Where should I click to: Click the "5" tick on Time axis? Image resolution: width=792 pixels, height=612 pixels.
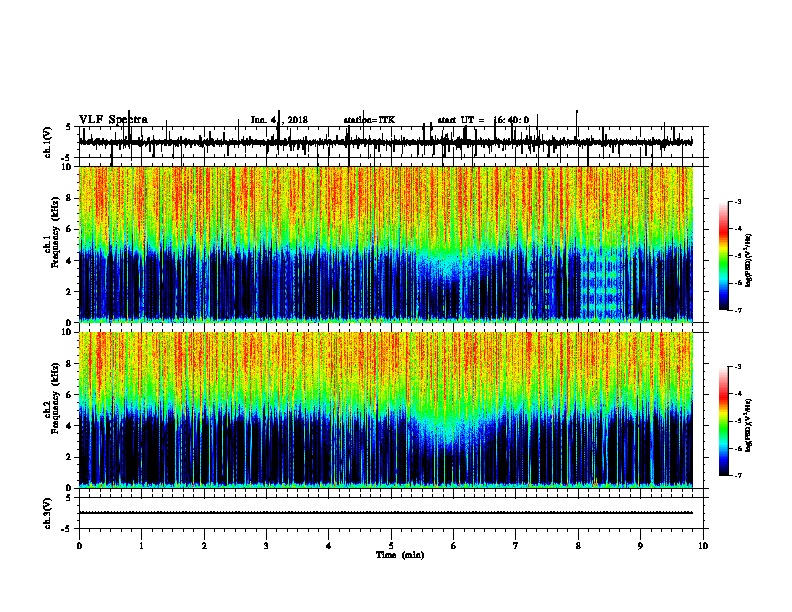point(391,546)
